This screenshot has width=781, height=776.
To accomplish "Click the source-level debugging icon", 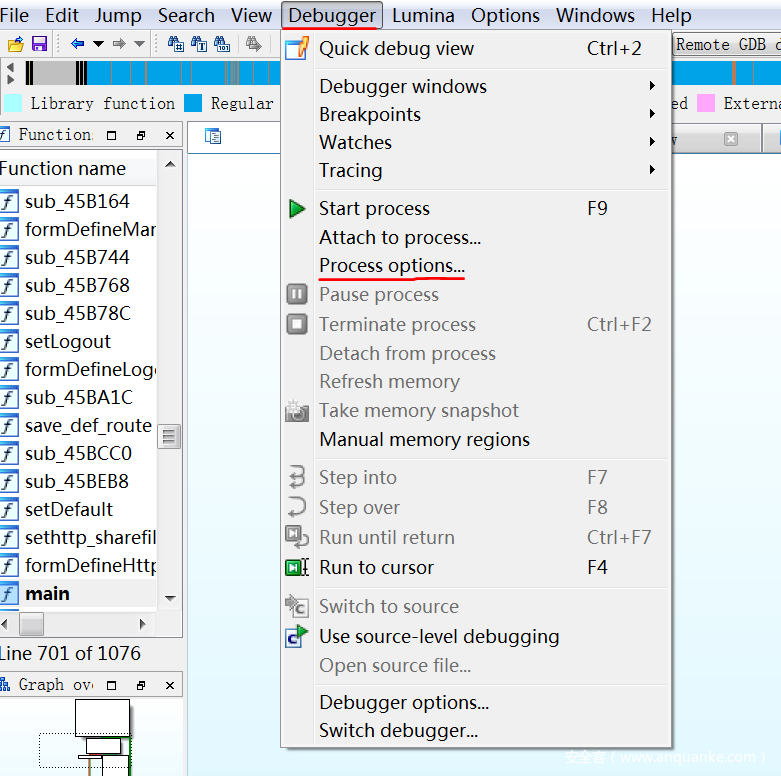I will tap(297, 636).
